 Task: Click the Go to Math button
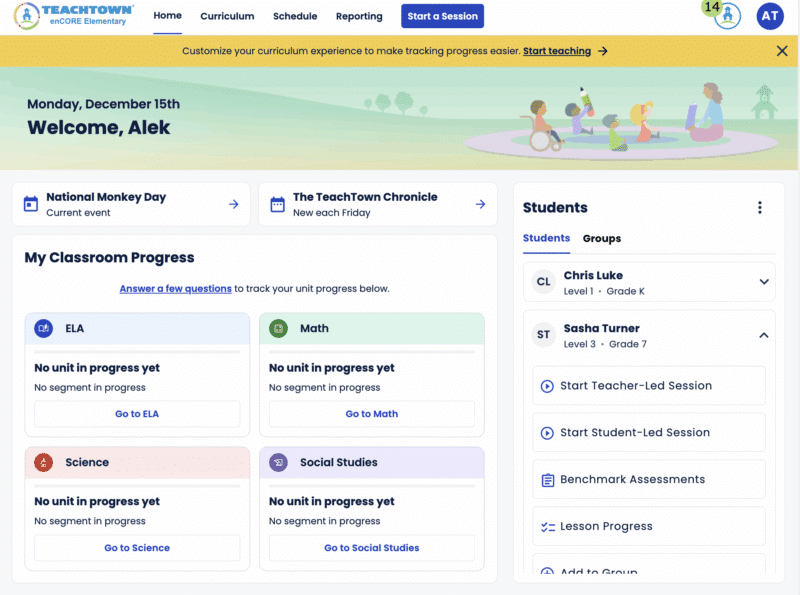click(x=372, y=414)
